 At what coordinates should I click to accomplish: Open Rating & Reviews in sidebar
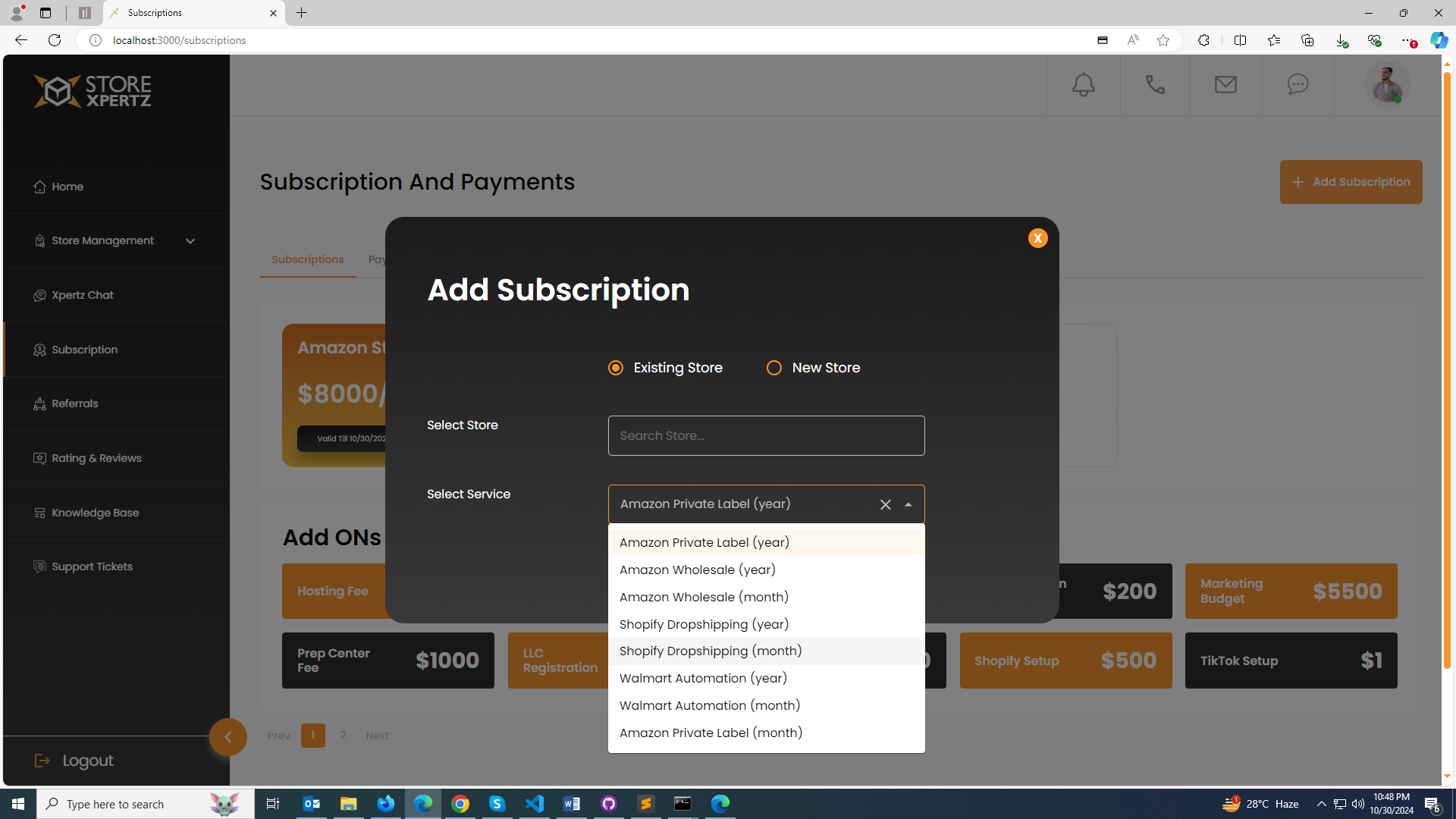coord(116,458)
